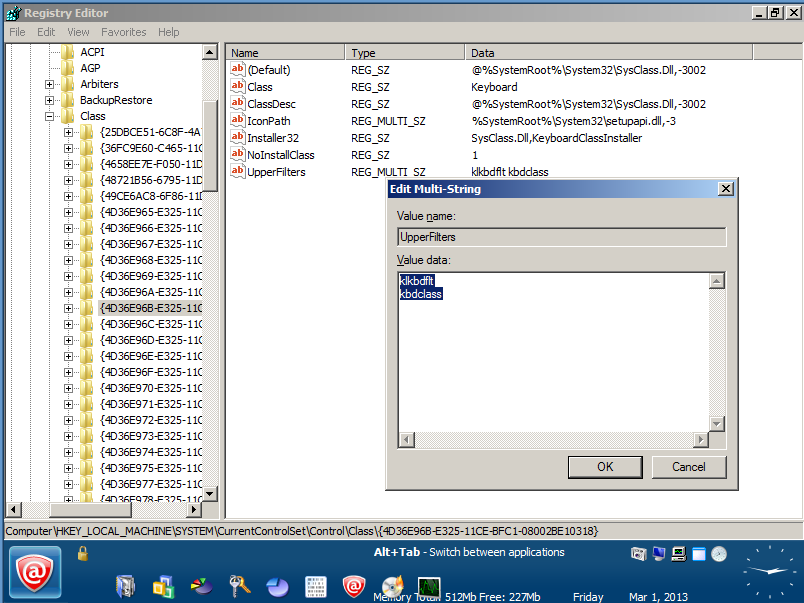Click the registry path in status bar
This screenshot has height=603, width=804.
point(302,531)
